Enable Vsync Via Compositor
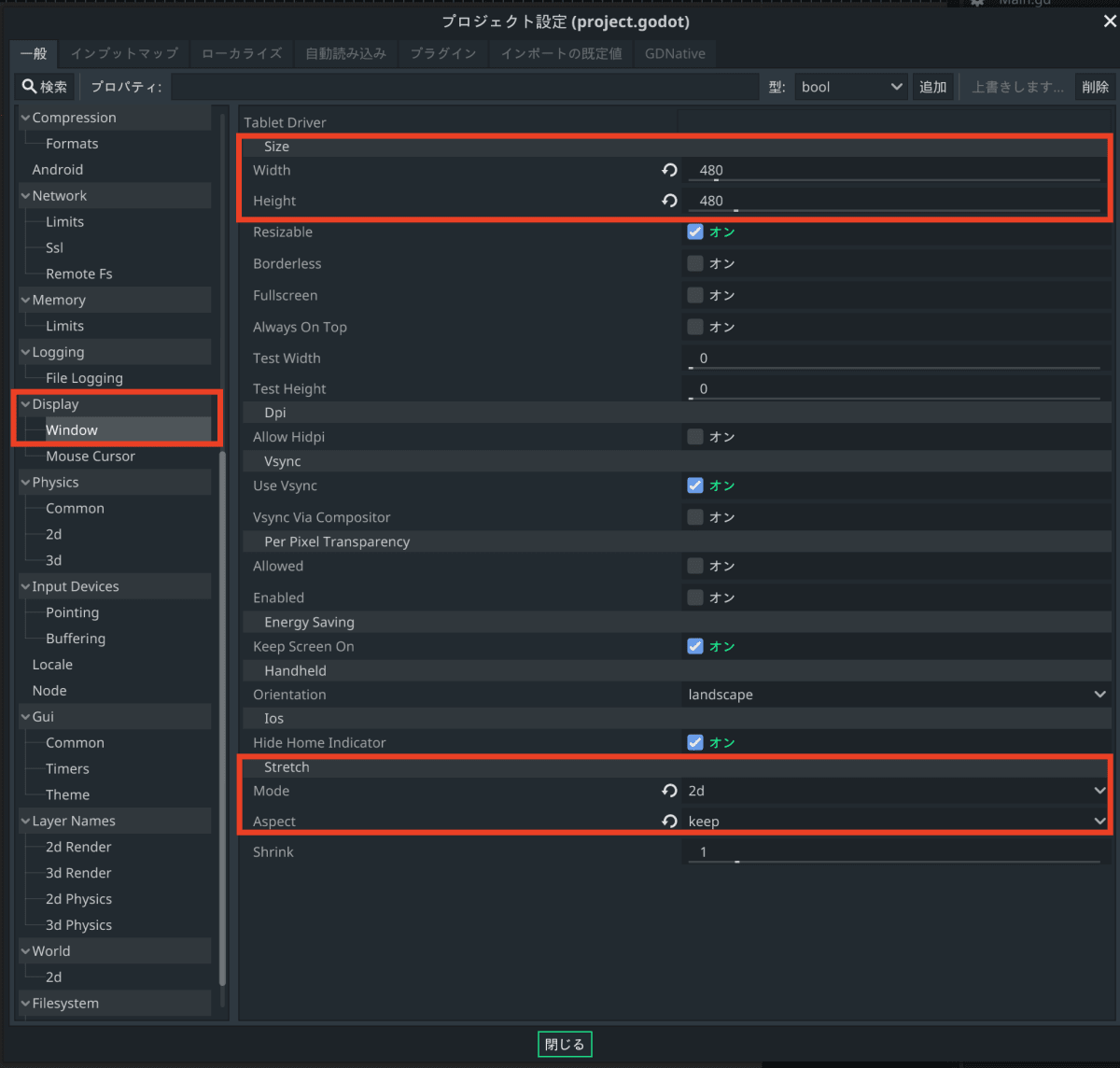This screenshot has height=1068, width=1120. tap(695, 516)
